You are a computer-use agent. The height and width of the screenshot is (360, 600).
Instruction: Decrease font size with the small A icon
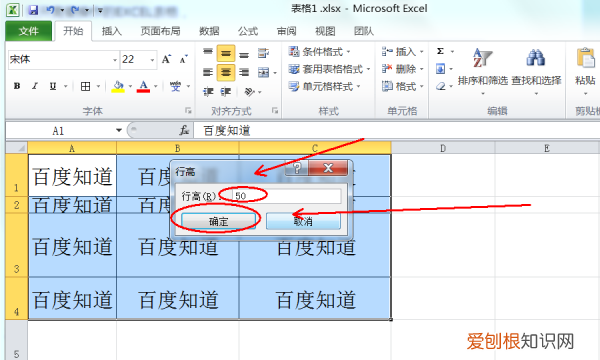tap(183, 60)
